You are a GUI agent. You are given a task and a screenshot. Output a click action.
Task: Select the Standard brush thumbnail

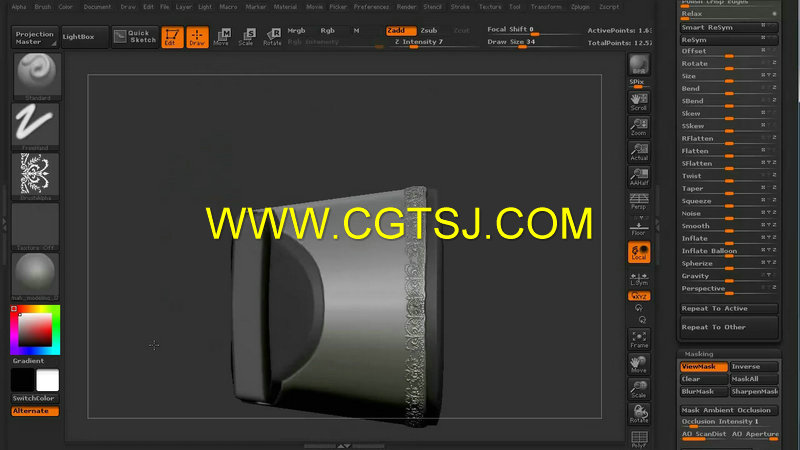tap(36, 76)
